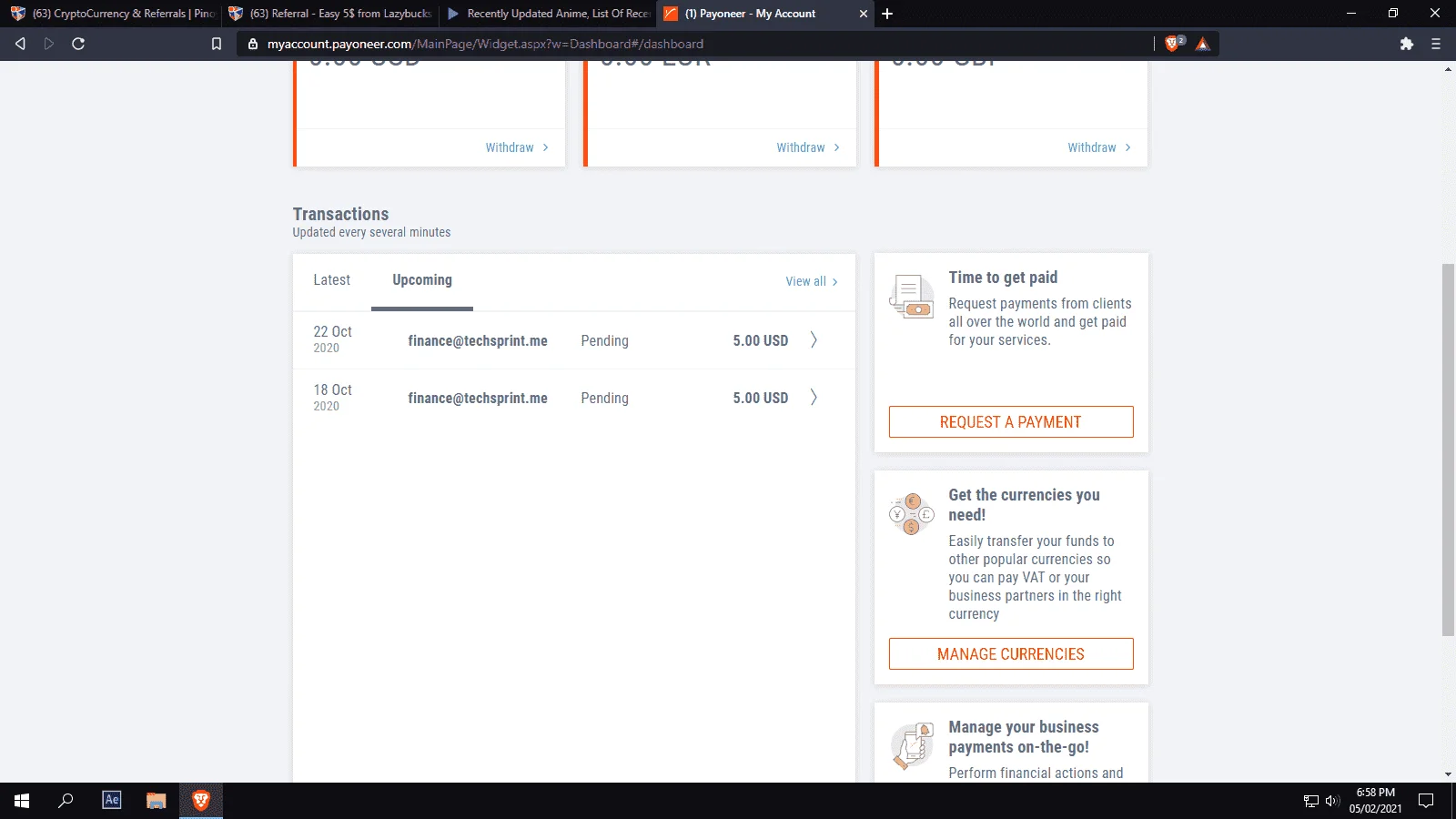This screenshot has height=819, width=1456.
Task: Click the page vertical scrollbar thumb
Action: click(1448, 450)
